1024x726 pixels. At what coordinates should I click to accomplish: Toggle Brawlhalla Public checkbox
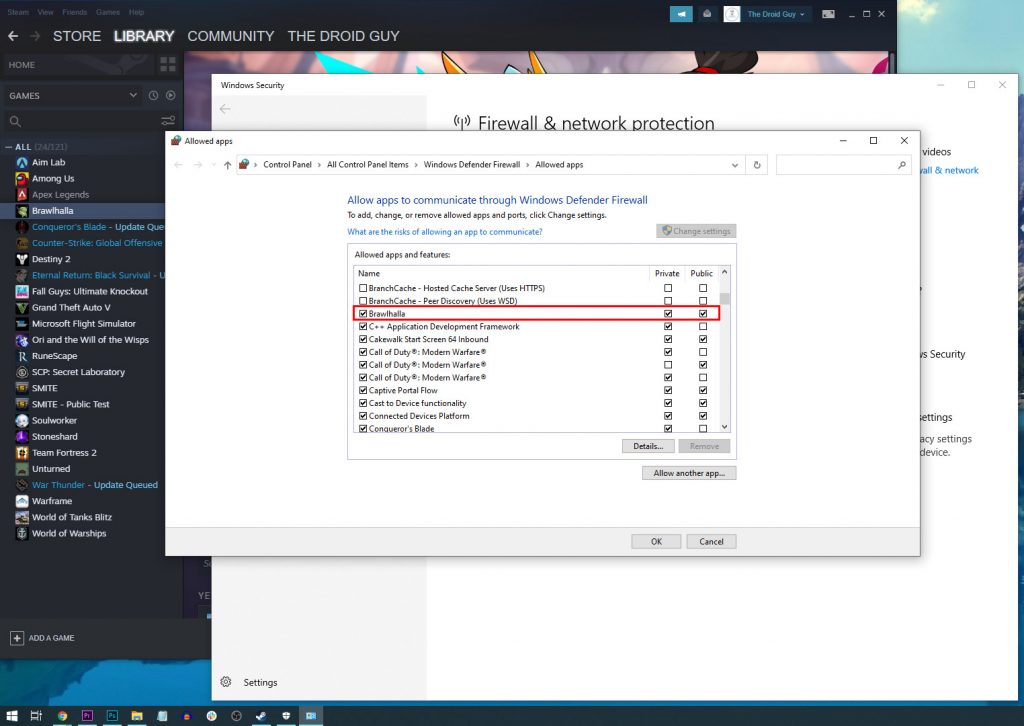coord(703,314)
